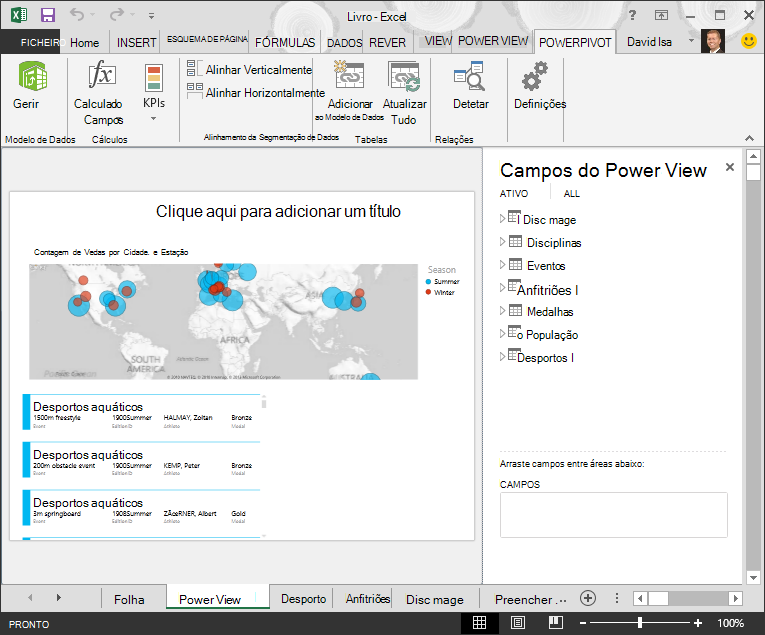Click the Excel application icon

pos(19,15)
